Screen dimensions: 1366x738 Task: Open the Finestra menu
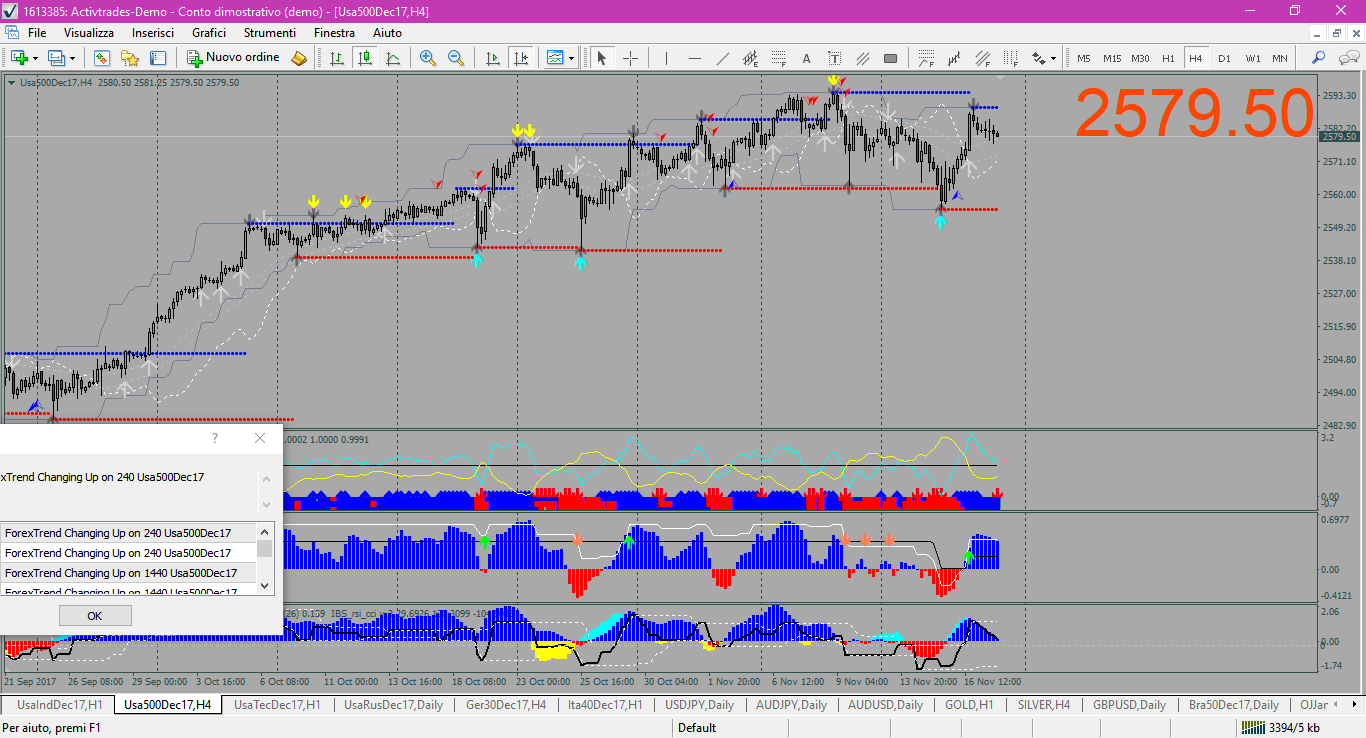[x=334, y=32]
